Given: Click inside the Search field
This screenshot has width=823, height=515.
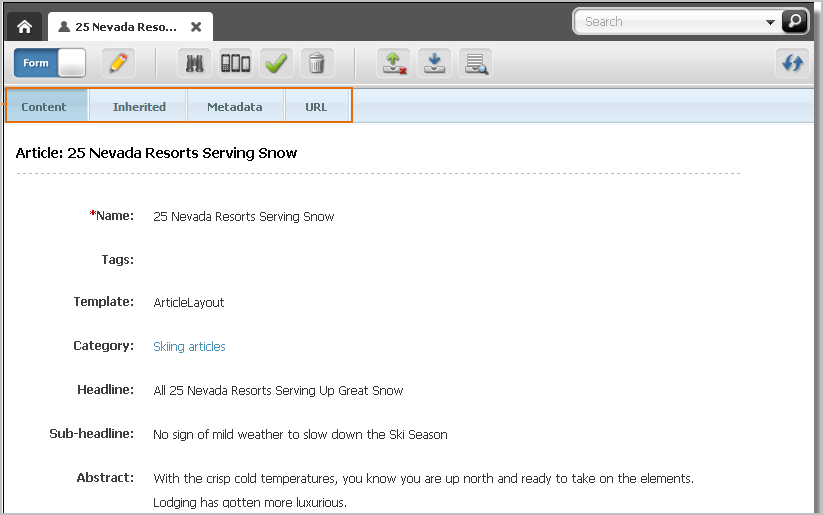Looking at the screenshot, I should 671,22.
